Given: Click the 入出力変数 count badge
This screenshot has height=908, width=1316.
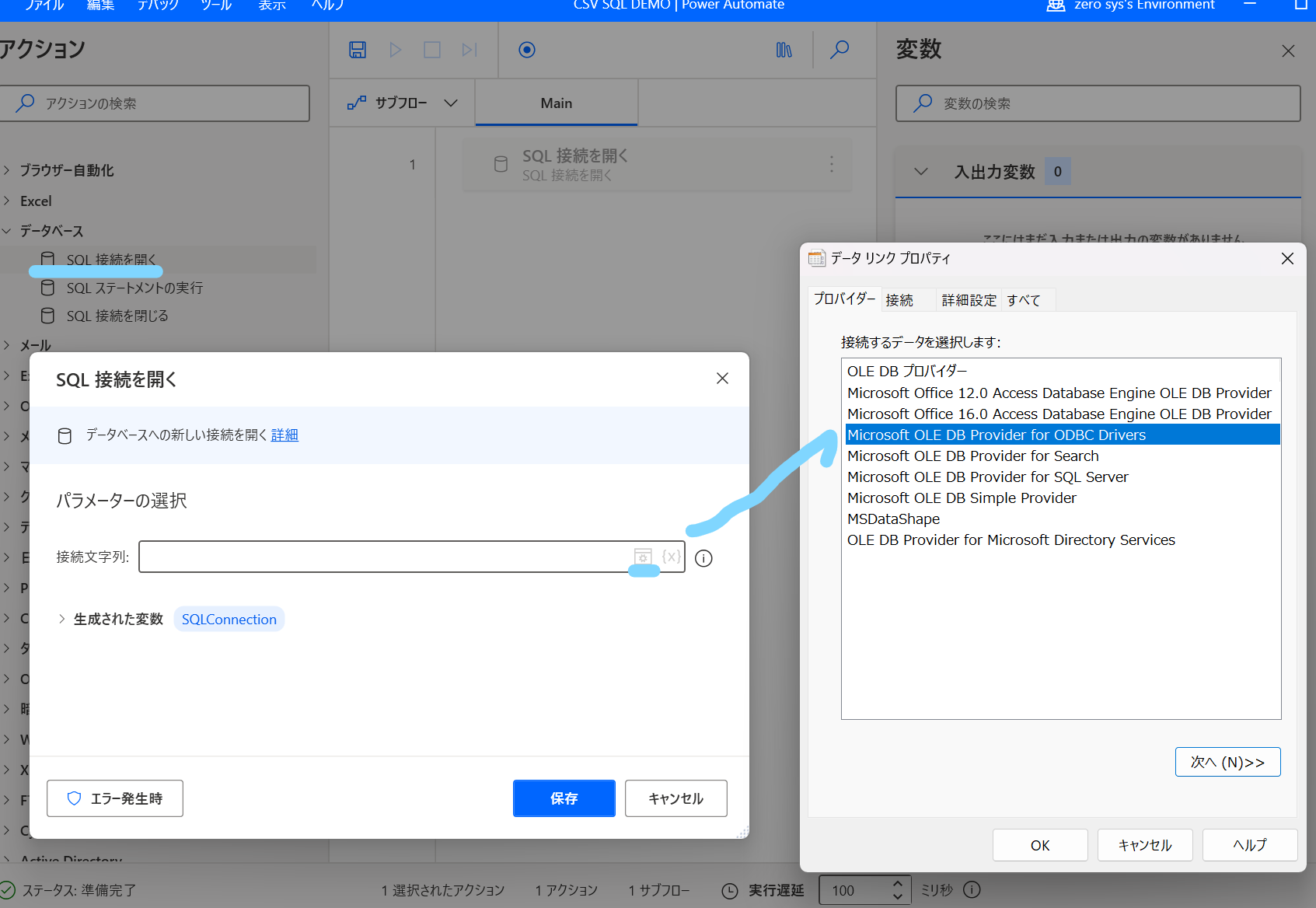Looking at the screenshot, I should pyautogui.click(x=1057, y=171).
